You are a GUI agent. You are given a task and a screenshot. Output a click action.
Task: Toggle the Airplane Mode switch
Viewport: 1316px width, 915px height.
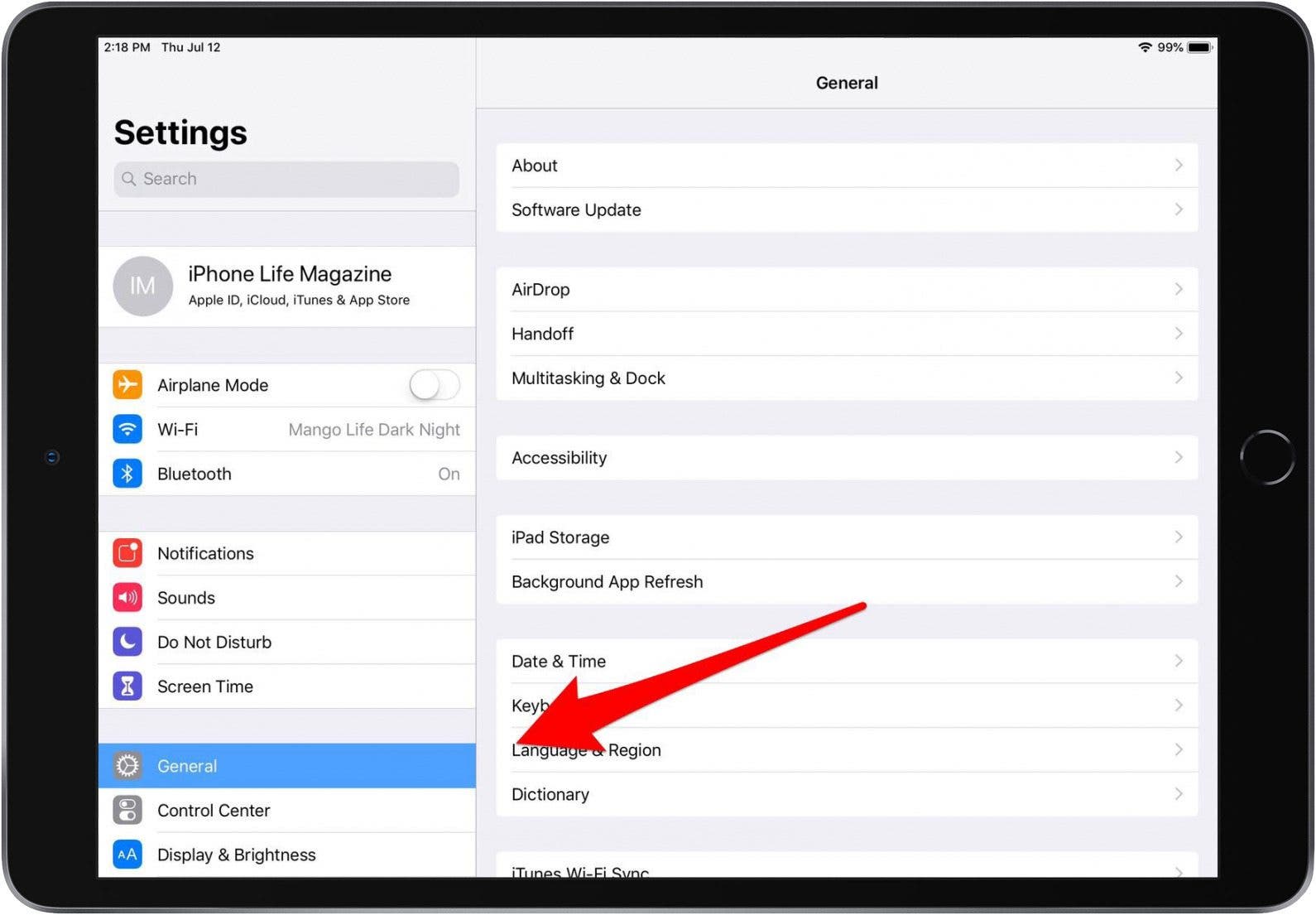pyautogui.click(x=435, y=385)
